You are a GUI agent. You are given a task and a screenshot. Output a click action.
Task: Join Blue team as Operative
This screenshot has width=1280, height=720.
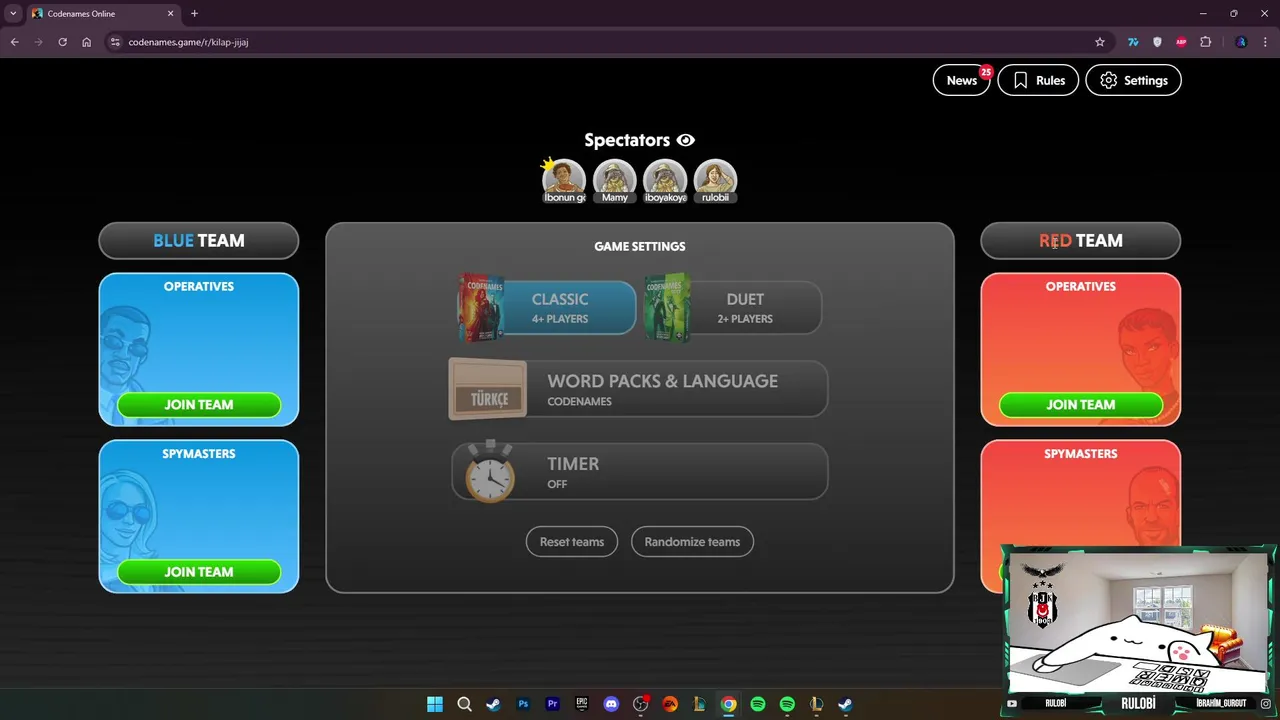[199, 405]
